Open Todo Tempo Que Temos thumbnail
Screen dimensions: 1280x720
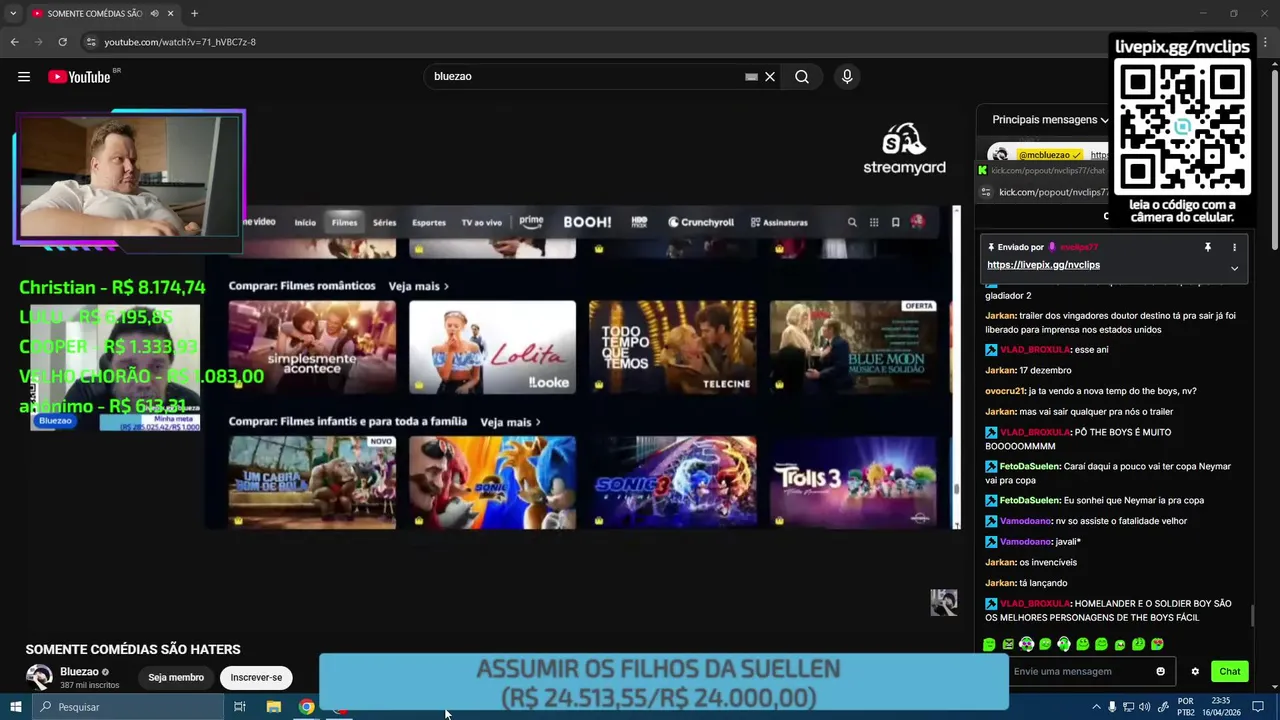[672, 347]
